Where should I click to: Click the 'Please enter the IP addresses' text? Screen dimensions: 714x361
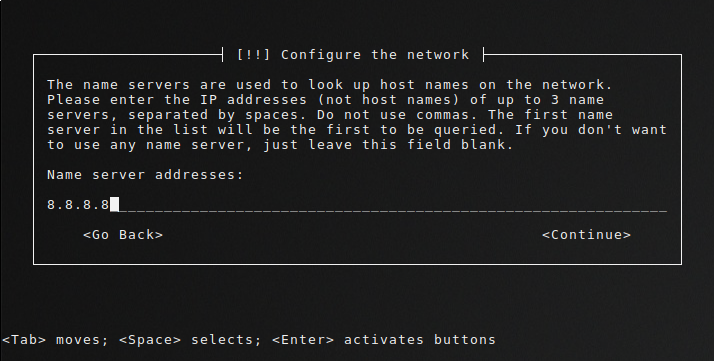pyautogui.click(x=177, y=100)
